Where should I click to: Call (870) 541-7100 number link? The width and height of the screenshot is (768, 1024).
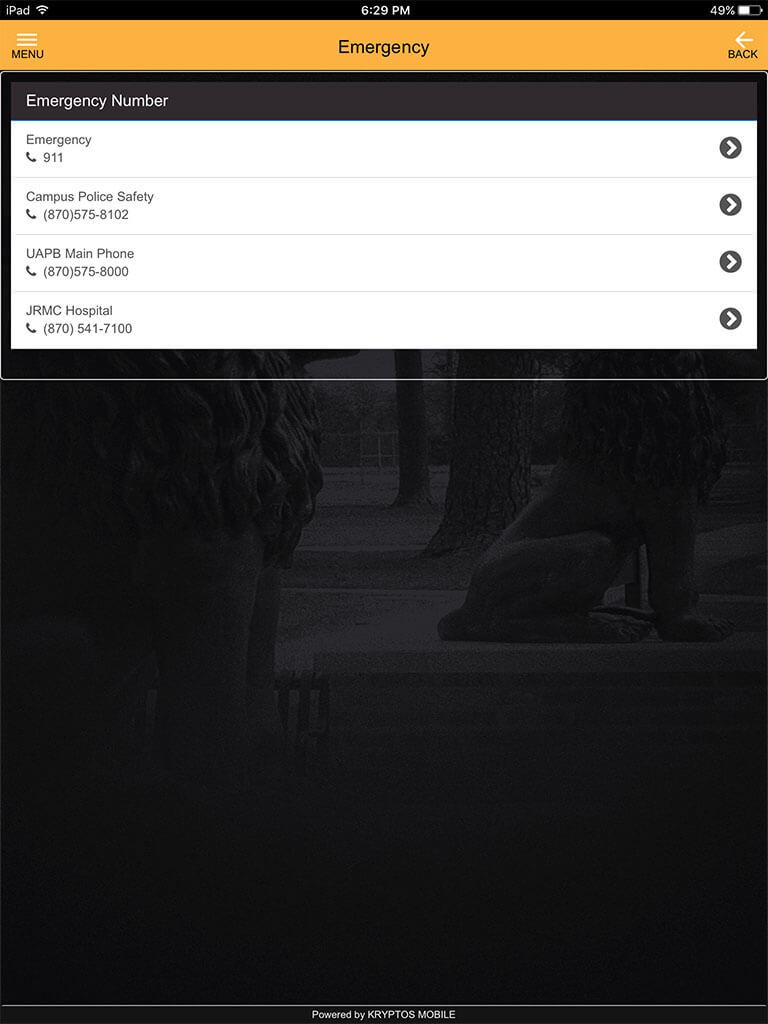pos(88,328)
